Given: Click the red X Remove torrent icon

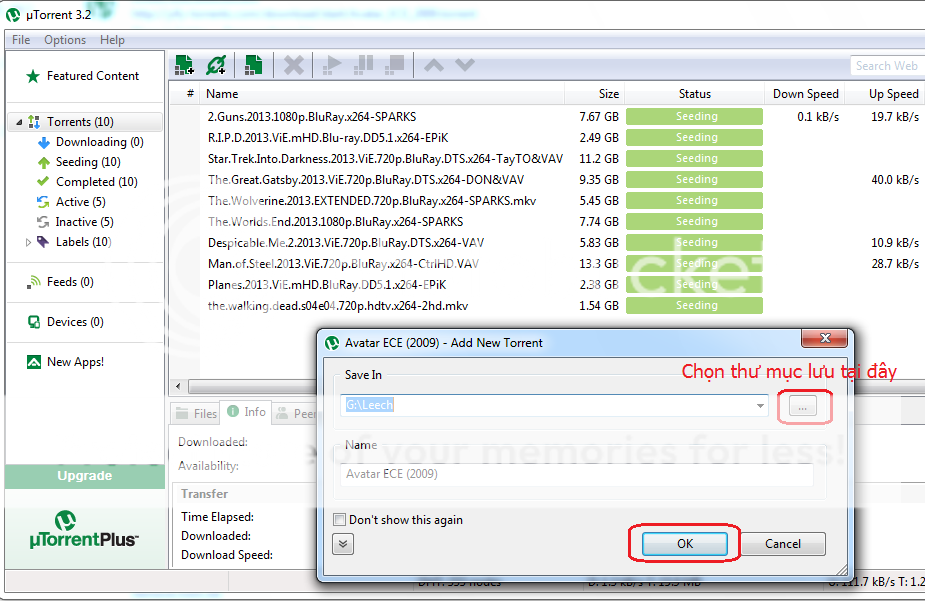Looking at the screenshot, I should pyautogui.click(x=293, y=65).
